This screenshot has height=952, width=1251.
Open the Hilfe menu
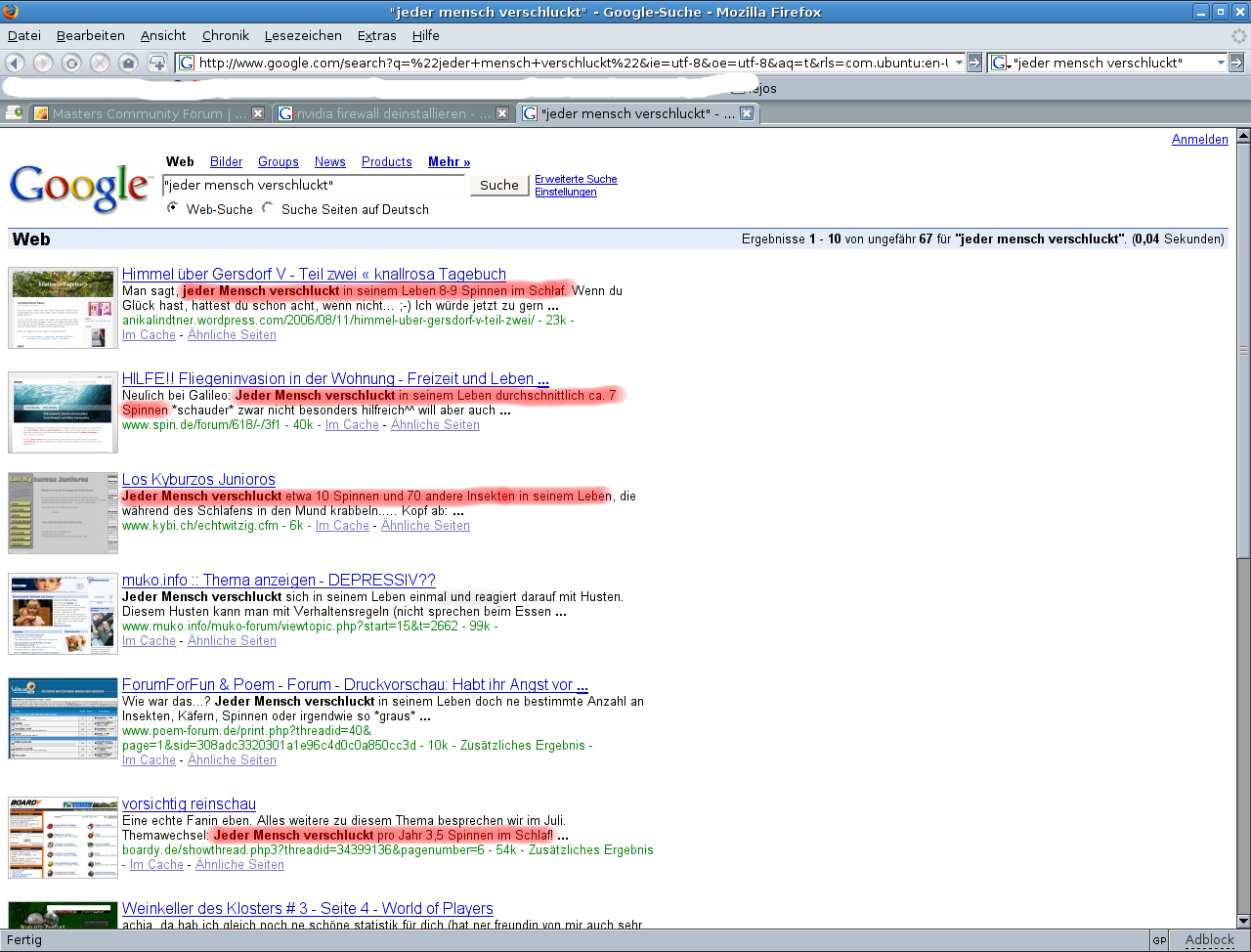point(426,35)
